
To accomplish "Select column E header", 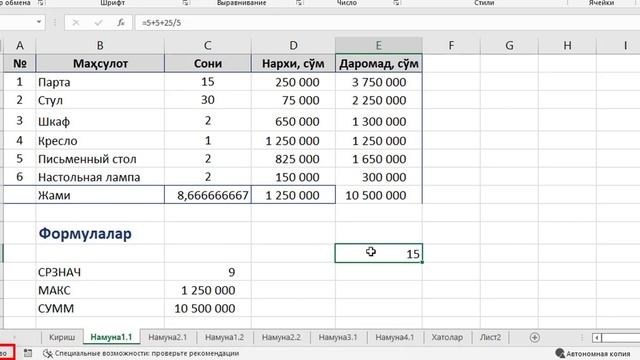I will click(379, 45).
